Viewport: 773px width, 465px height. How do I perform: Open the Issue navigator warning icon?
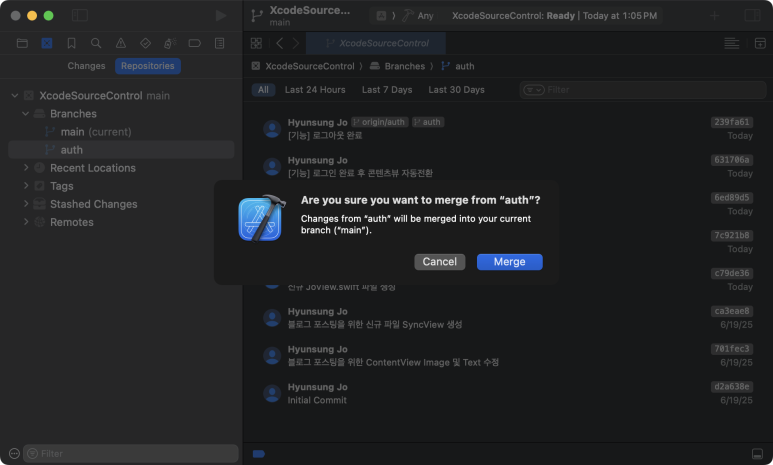point(121,43)
